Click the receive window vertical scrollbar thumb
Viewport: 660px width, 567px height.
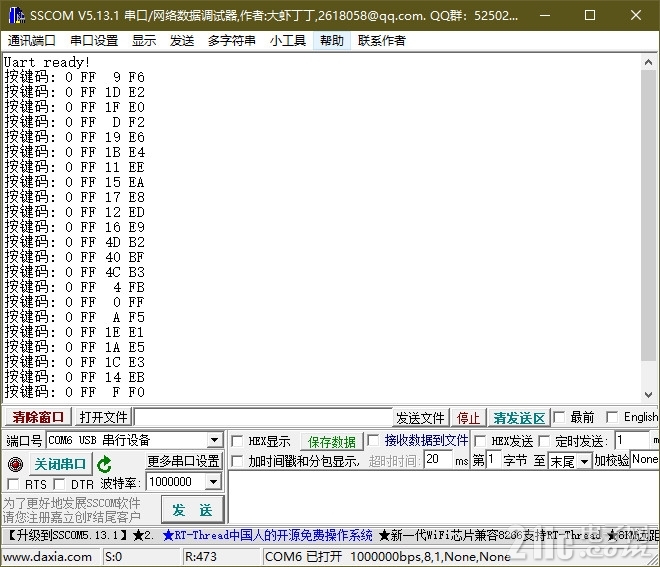[648, 215]
